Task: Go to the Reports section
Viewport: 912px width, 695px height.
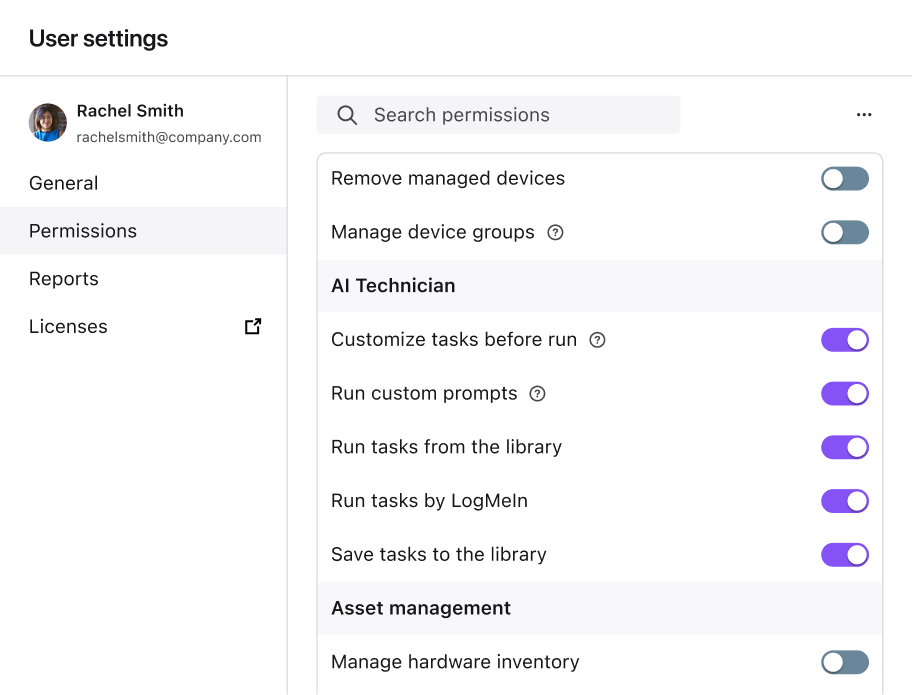Action: pyautogui.click(x=64, y=279)
